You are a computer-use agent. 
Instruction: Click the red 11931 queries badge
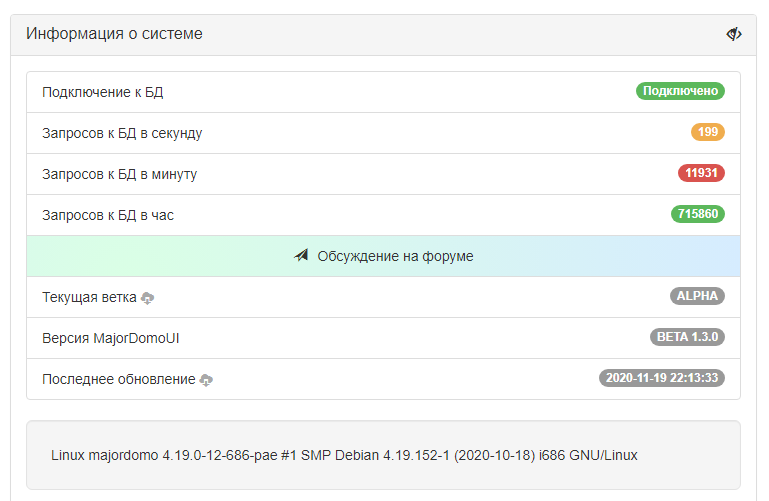coord(701,173)
